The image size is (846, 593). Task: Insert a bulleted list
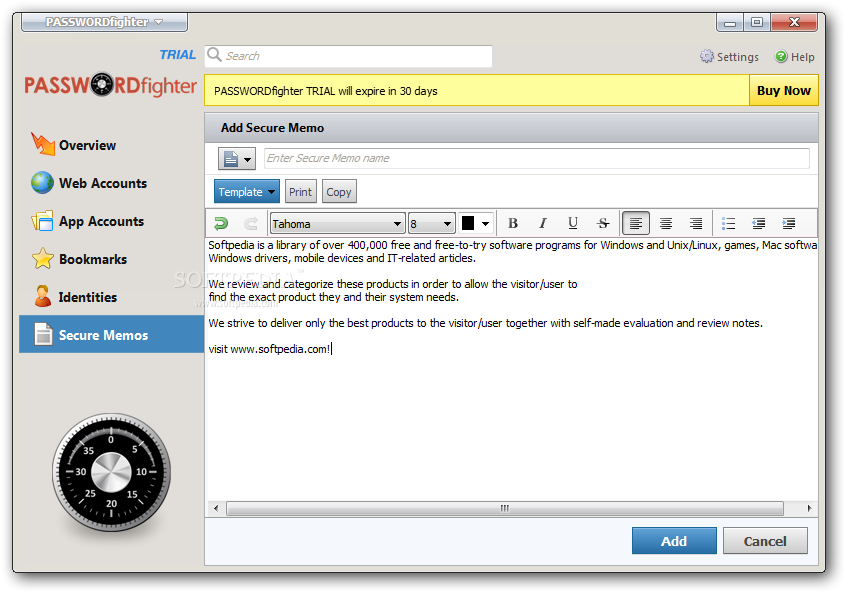tap(728, 223)
